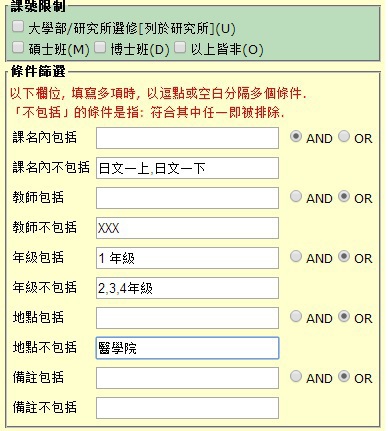This screenshot has width=388, height=431.
Task: Set 年級包括 to AND
Action: tap(296, 256)
